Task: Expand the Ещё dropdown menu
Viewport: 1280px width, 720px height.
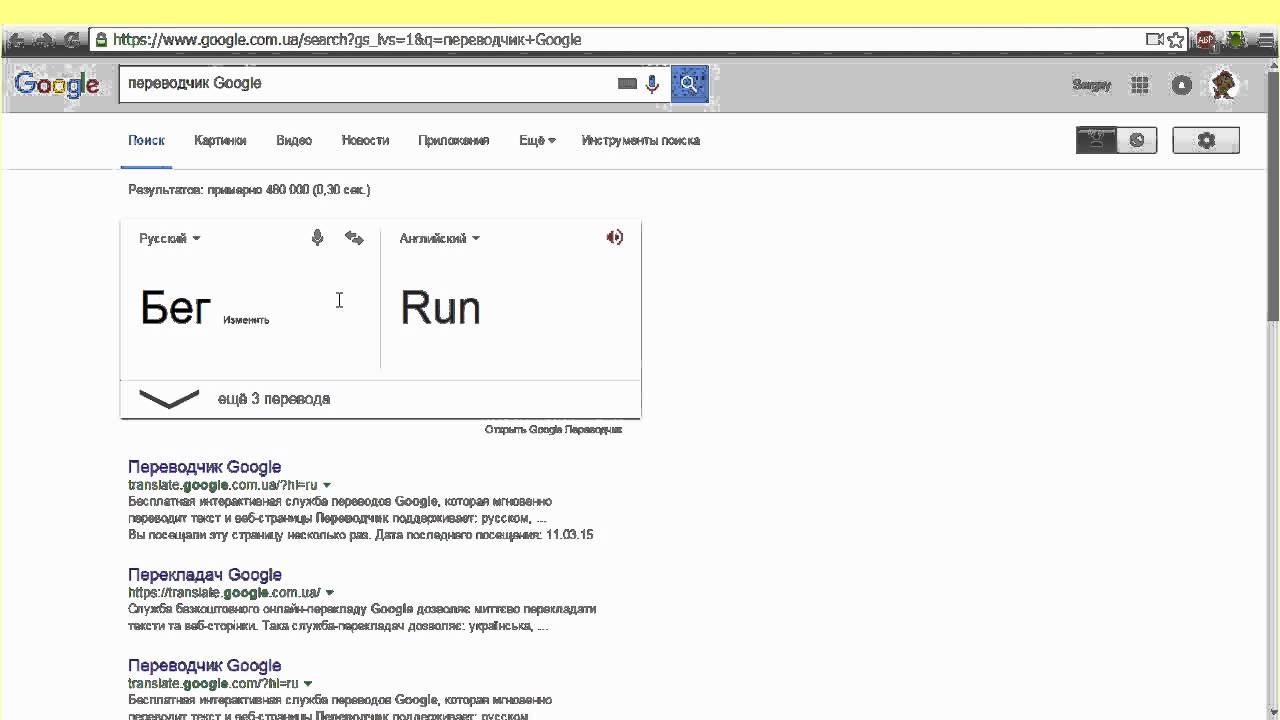Action: coord(537,141)
